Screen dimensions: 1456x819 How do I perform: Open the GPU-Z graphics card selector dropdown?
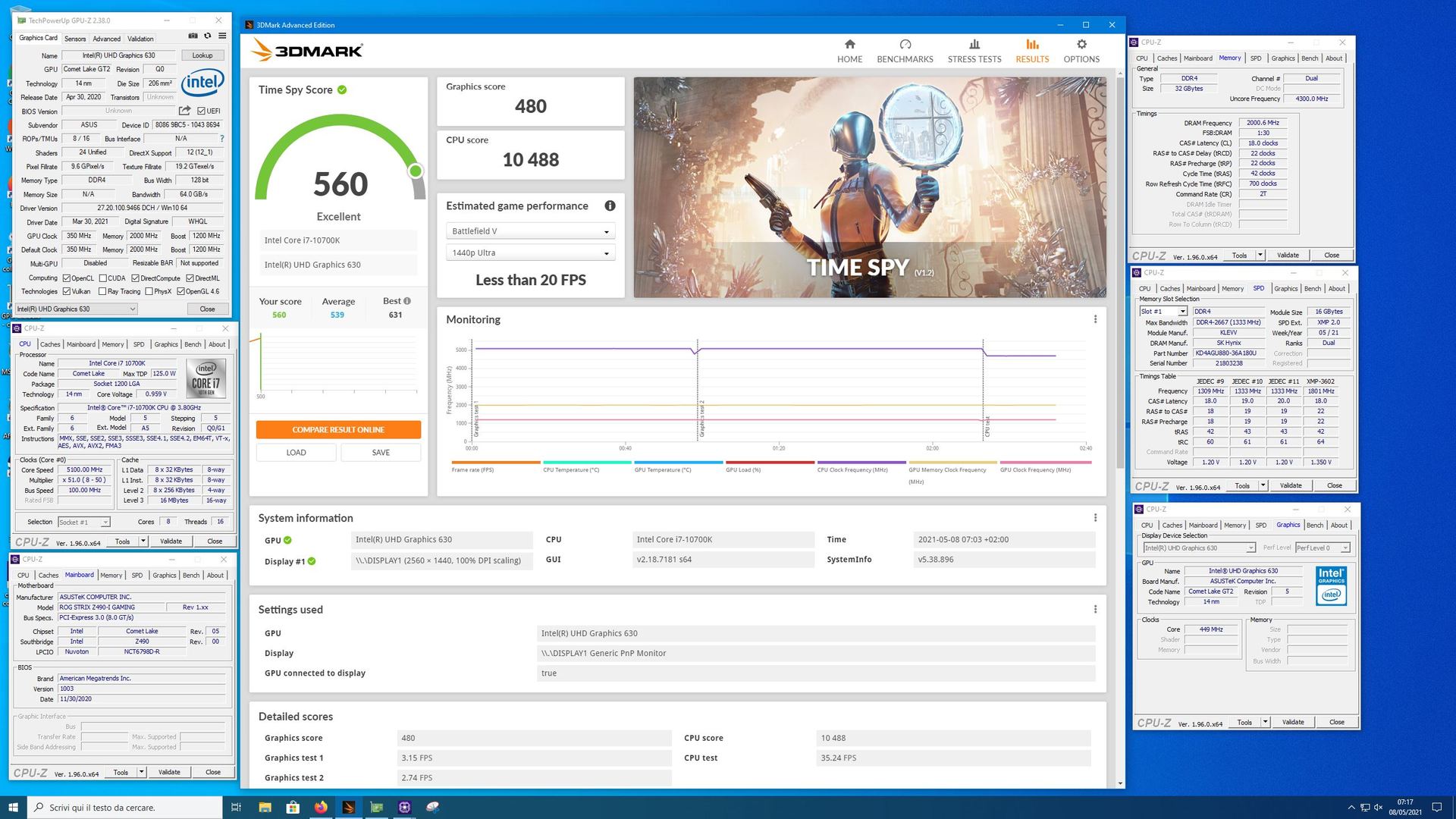point(77,309)
